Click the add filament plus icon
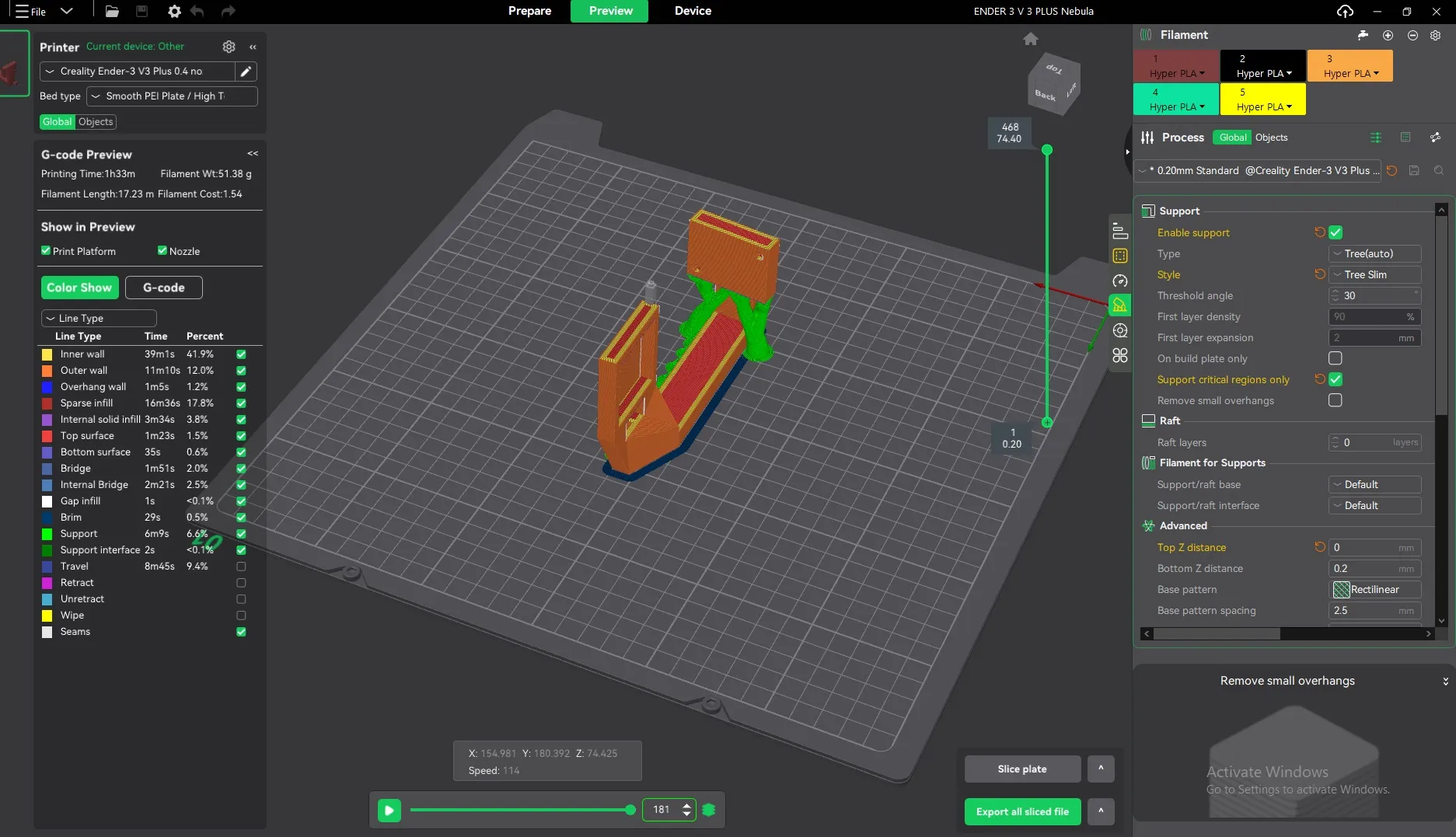 pos(1388,35)
